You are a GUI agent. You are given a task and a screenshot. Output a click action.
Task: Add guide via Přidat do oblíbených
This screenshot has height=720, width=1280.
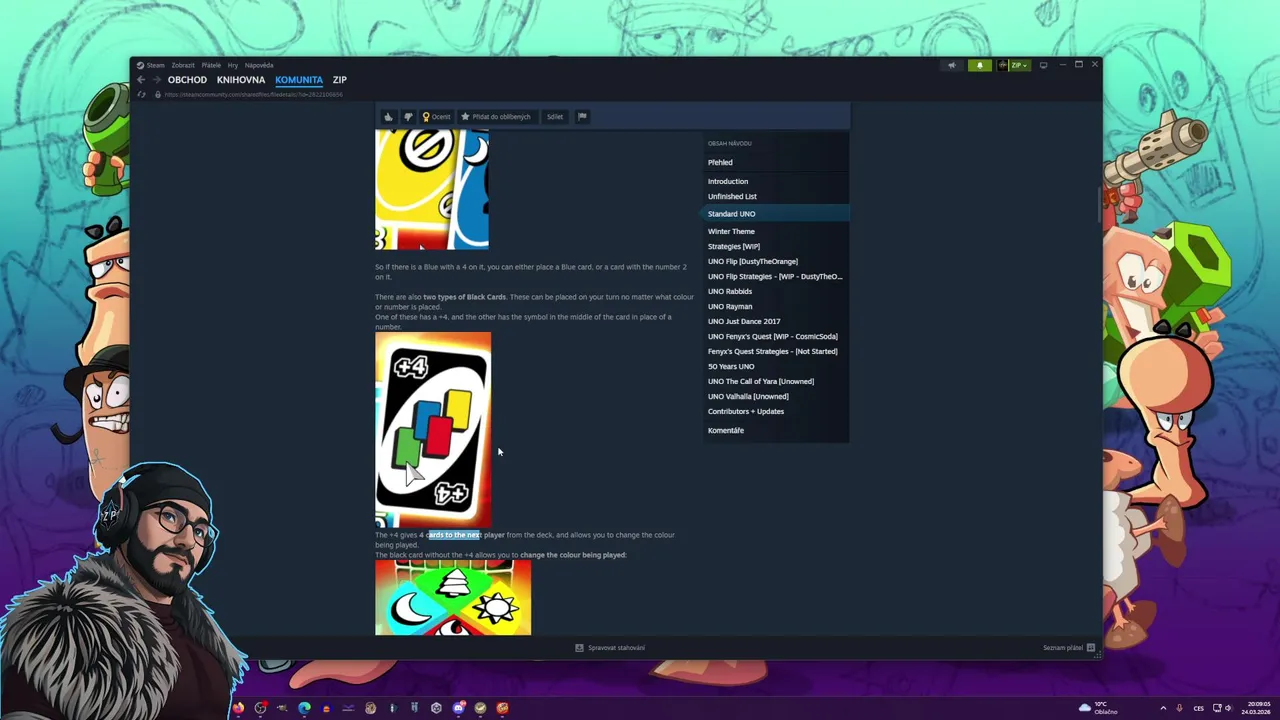(x=496, y=117)
